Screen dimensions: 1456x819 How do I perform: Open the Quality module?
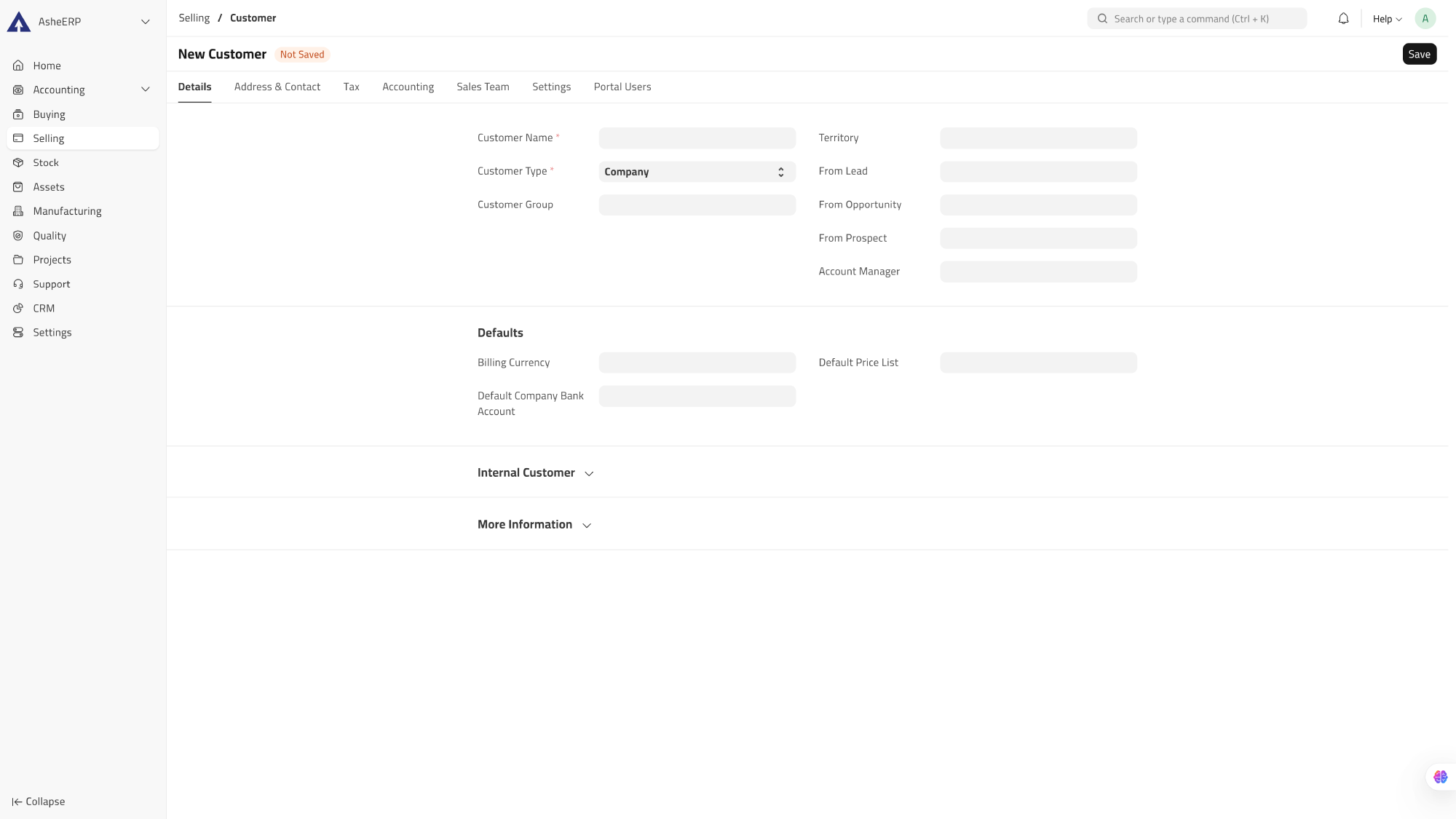50,236
